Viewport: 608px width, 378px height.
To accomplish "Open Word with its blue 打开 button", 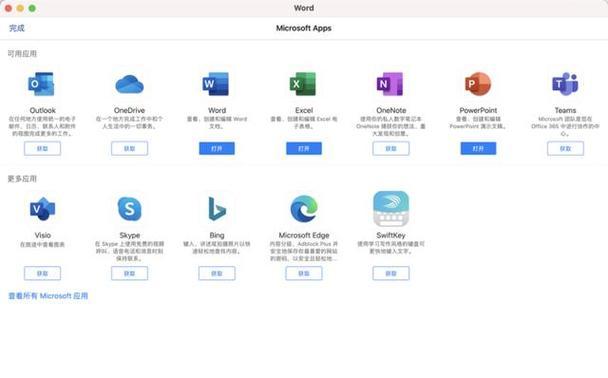I will [x=217, y=148].
